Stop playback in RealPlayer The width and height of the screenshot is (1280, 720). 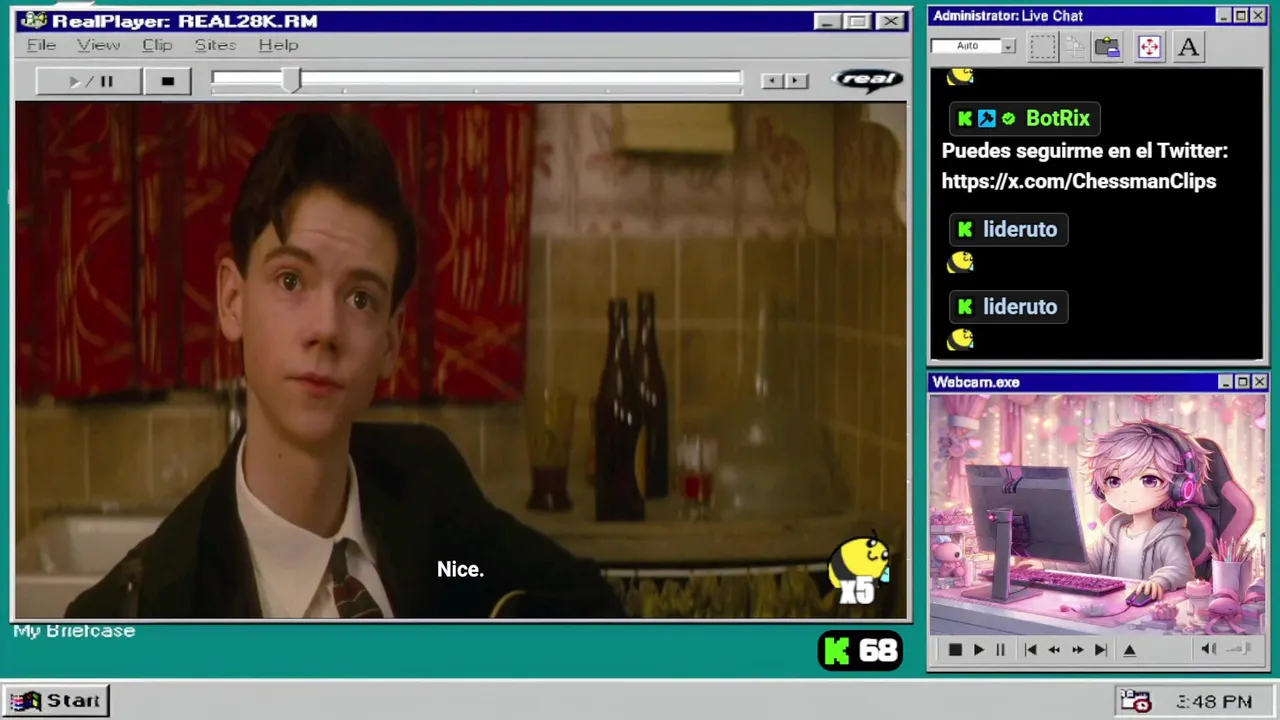(168, 81)
